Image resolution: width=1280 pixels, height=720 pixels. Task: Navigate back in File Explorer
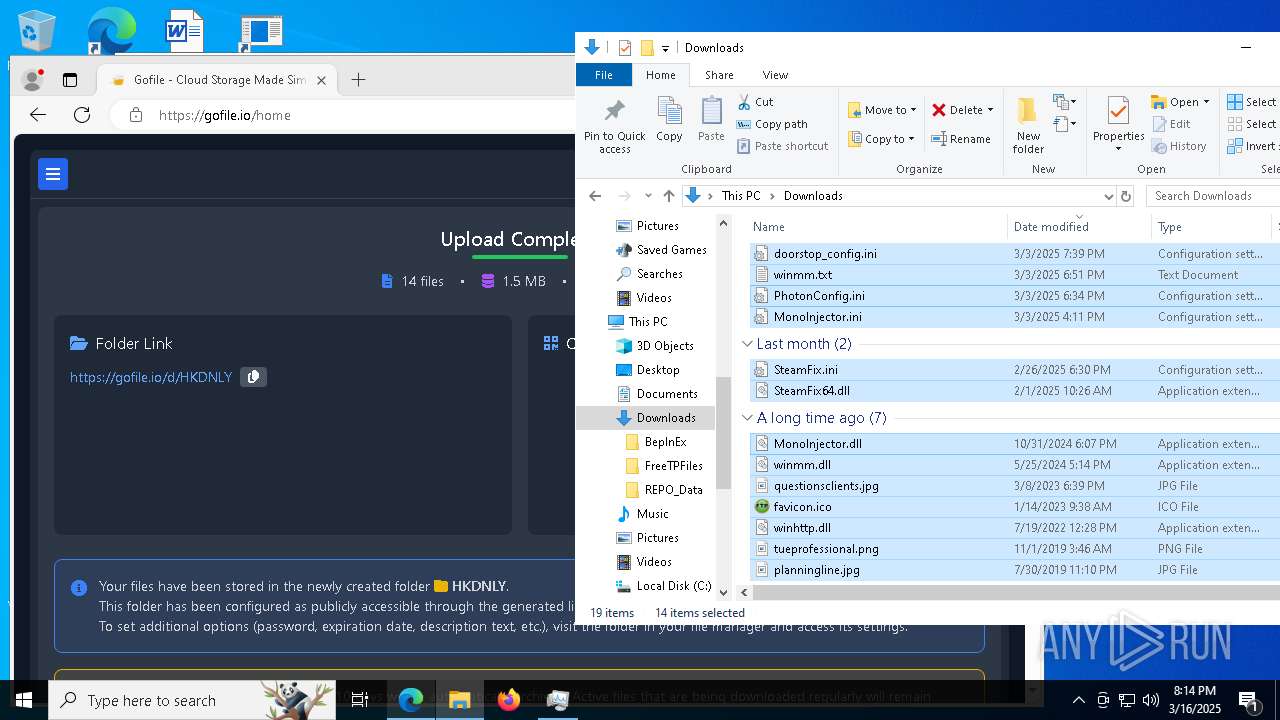595,196
